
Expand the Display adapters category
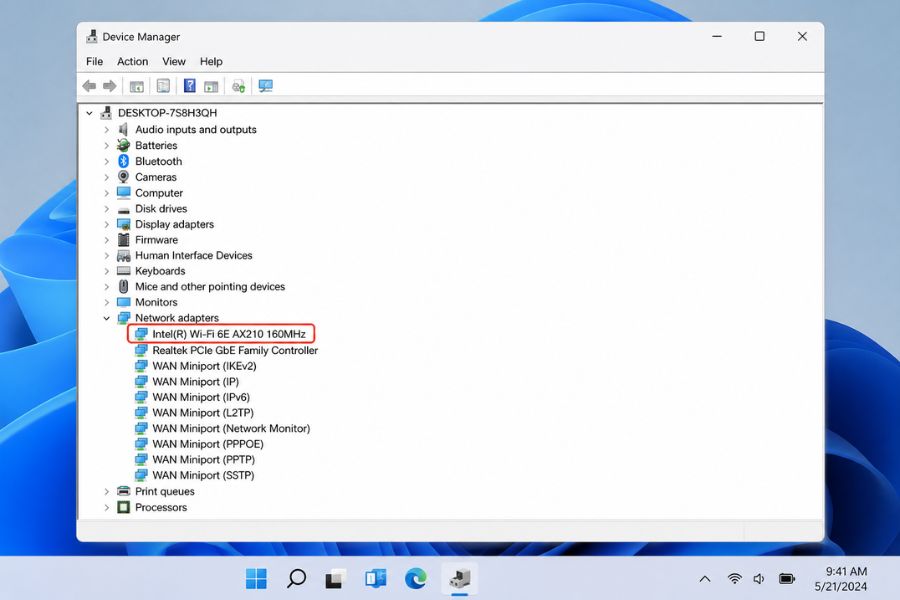pos(106,224)
